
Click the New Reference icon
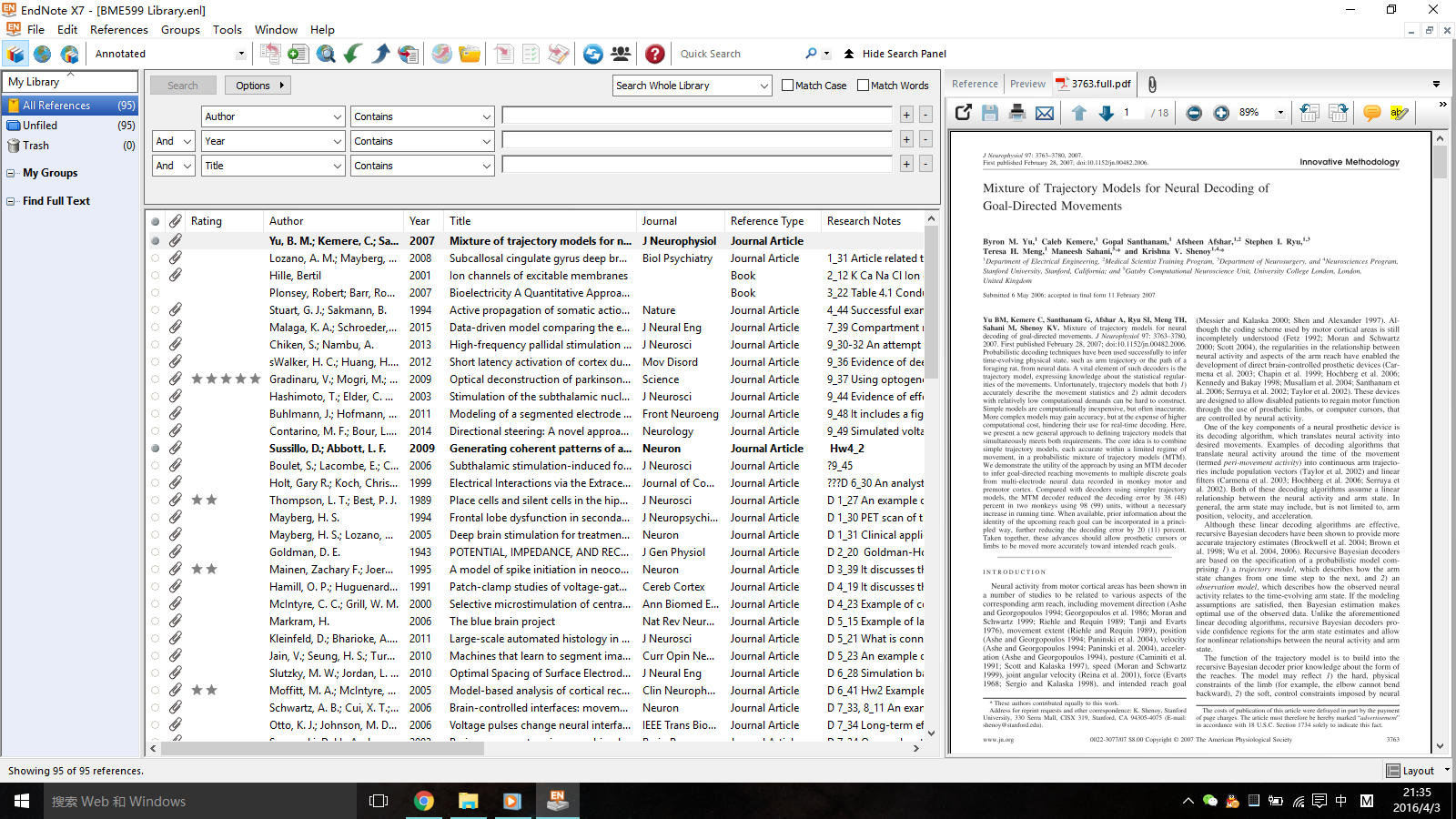click(298, 54)
